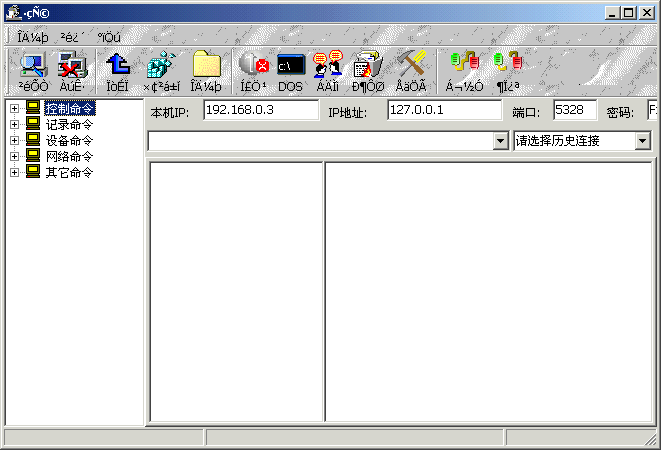This screenshot has width=661, height=450.
Task: Expand the 网络命令 tree node
Action: (x=14, y=156)
